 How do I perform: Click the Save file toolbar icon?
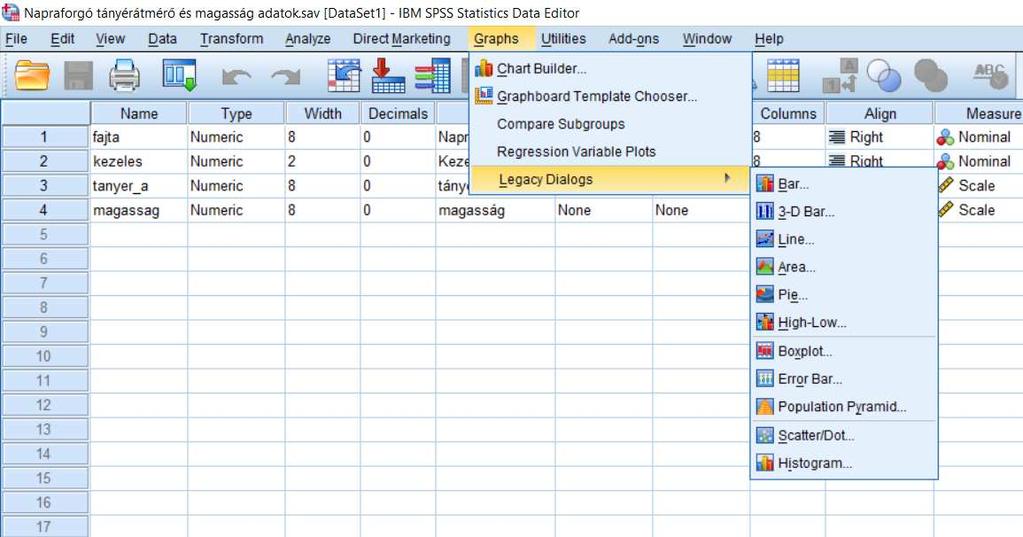[78, 75]
